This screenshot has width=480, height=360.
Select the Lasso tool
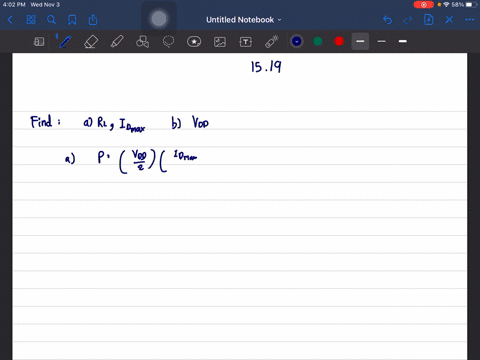[168, 42]
